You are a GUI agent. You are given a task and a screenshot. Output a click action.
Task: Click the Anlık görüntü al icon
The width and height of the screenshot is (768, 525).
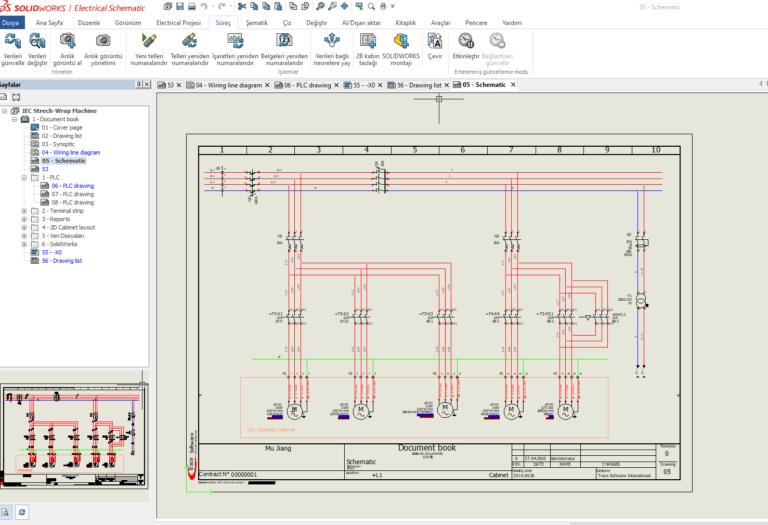pyautogui.click(x=67, y=42)
